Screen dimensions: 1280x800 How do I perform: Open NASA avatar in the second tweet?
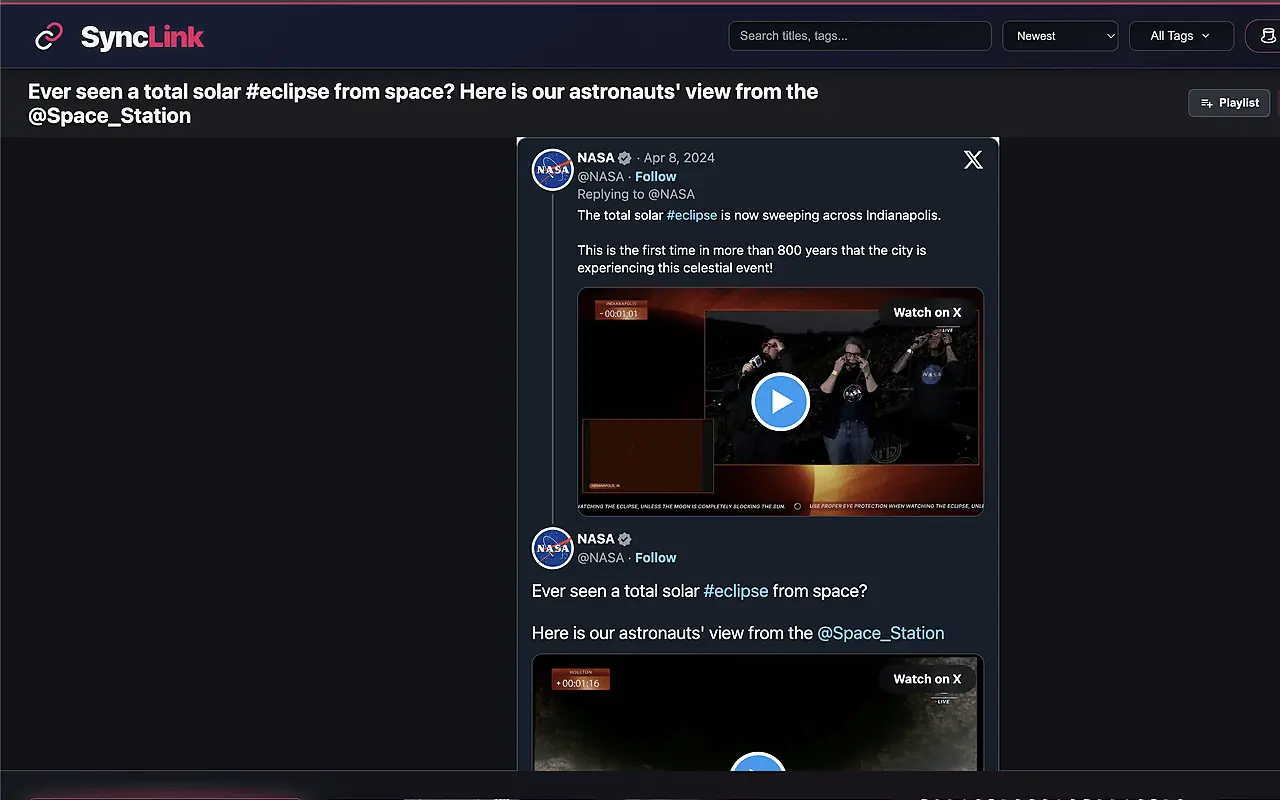(552, 547)
